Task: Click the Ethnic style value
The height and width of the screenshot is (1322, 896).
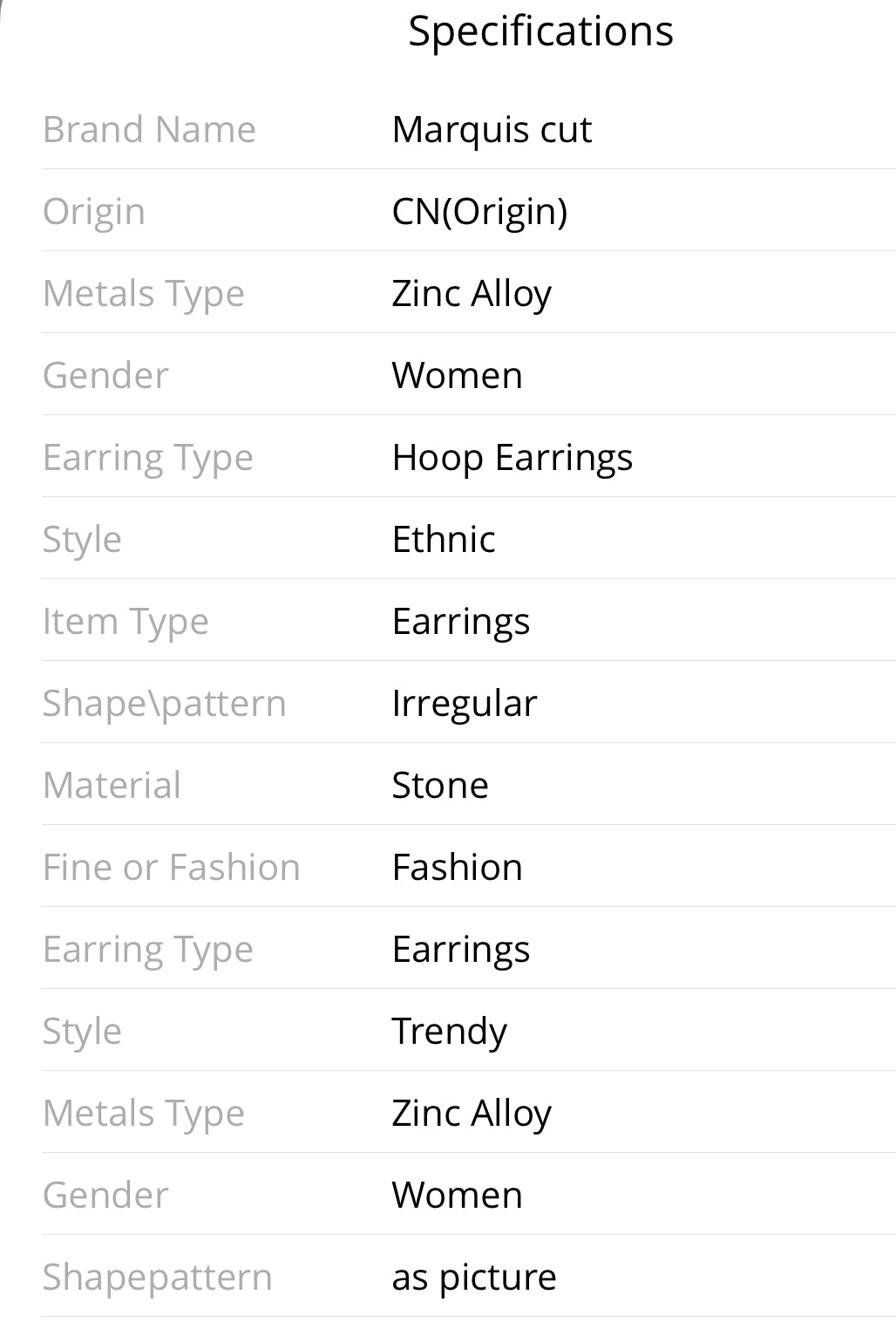Action: pyautogui.click(x=444, y=539)
